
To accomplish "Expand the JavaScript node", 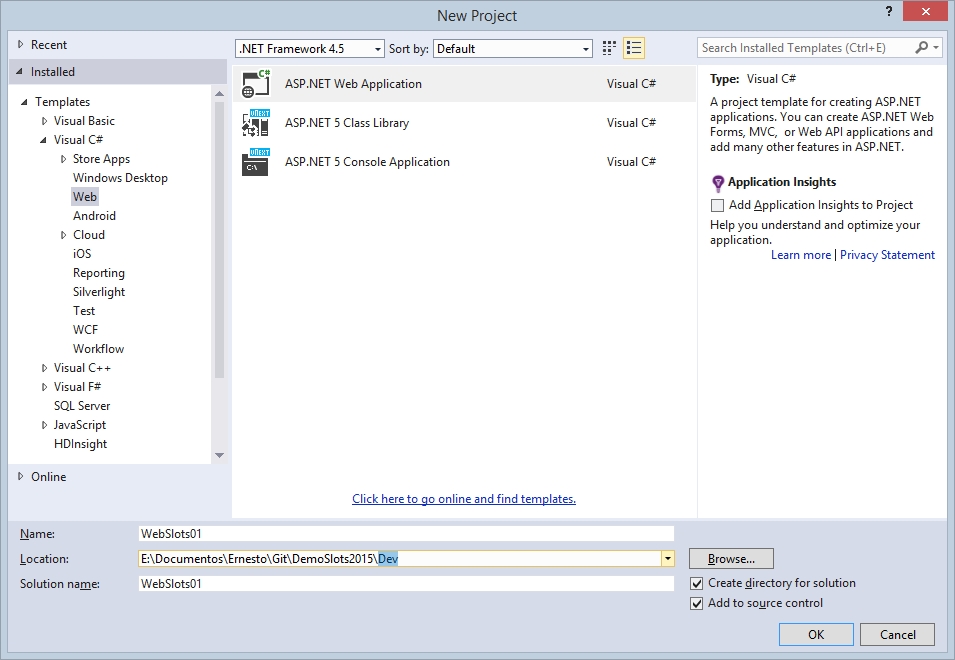I will pyautogui.click(x=44, y=425).
